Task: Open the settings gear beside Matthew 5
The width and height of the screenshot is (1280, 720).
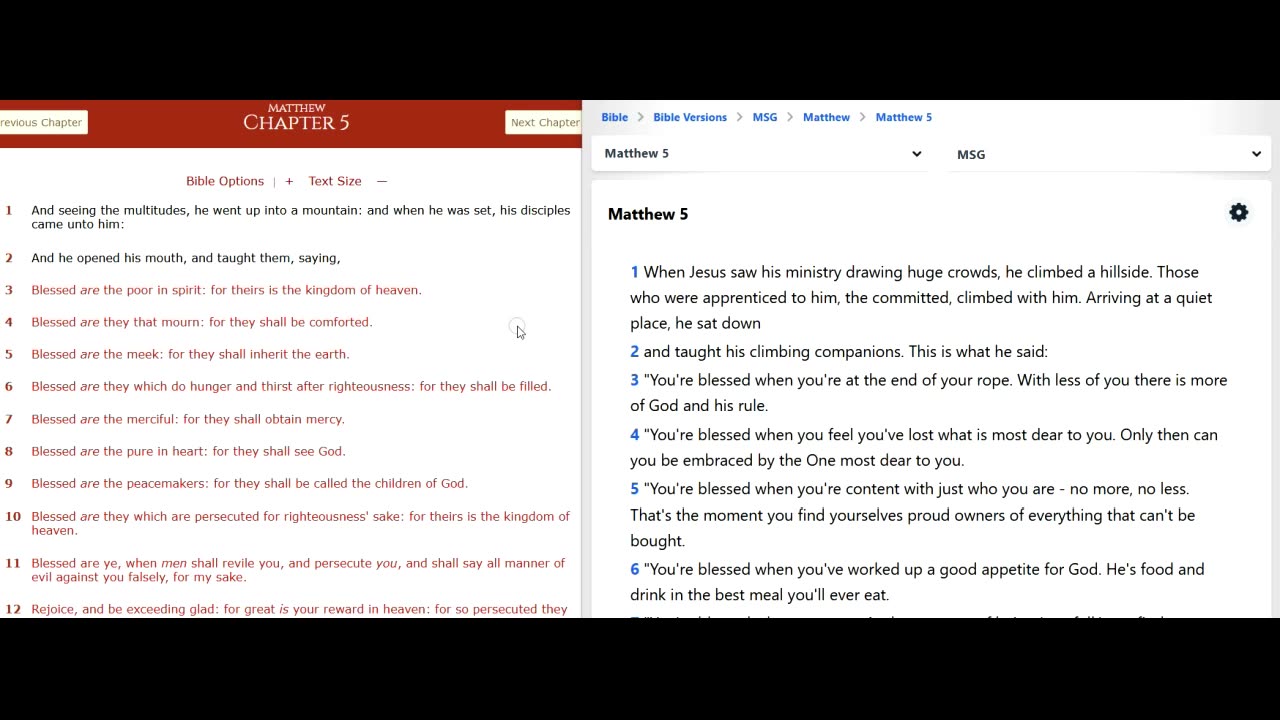Action: point(1238,212)
